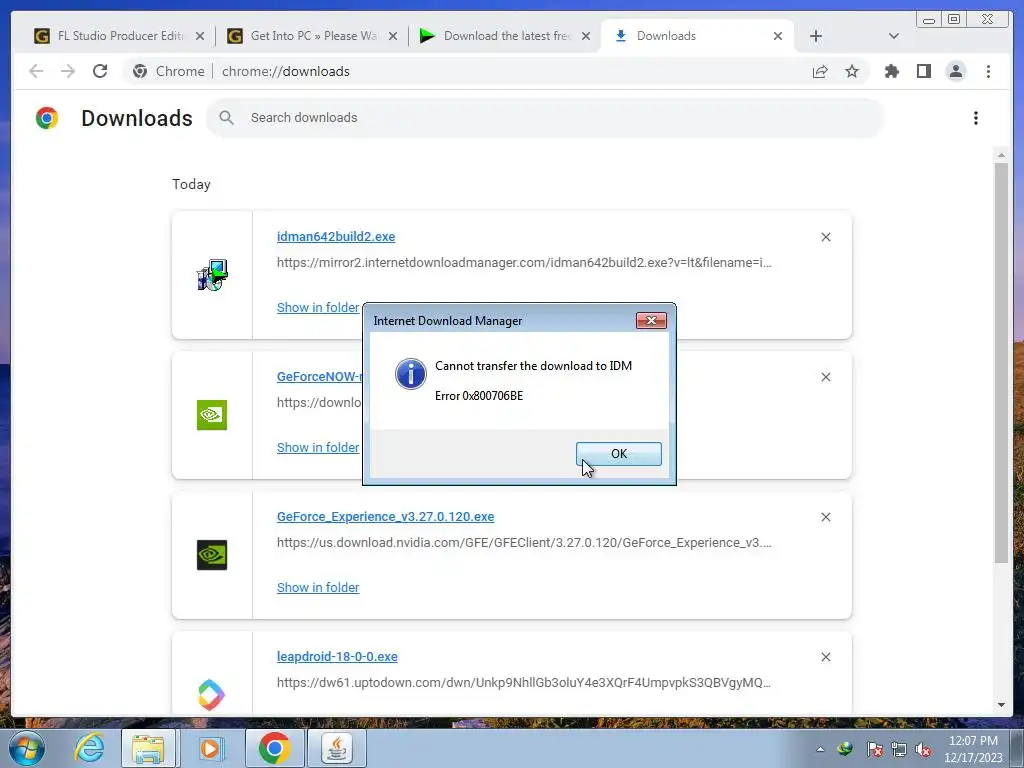1024x768 pixels.
Task: Show GeForce Experience in folder
Action: 318,587
